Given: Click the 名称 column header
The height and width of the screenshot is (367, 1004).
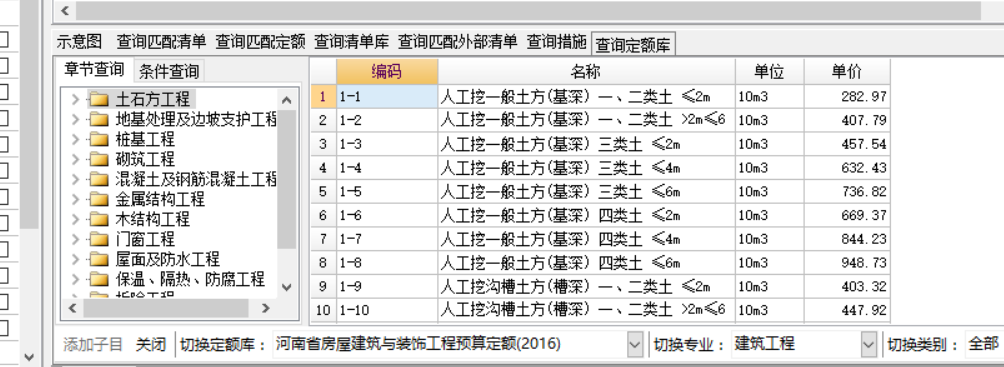Looking at the screenshot, I should pos(587,72).
